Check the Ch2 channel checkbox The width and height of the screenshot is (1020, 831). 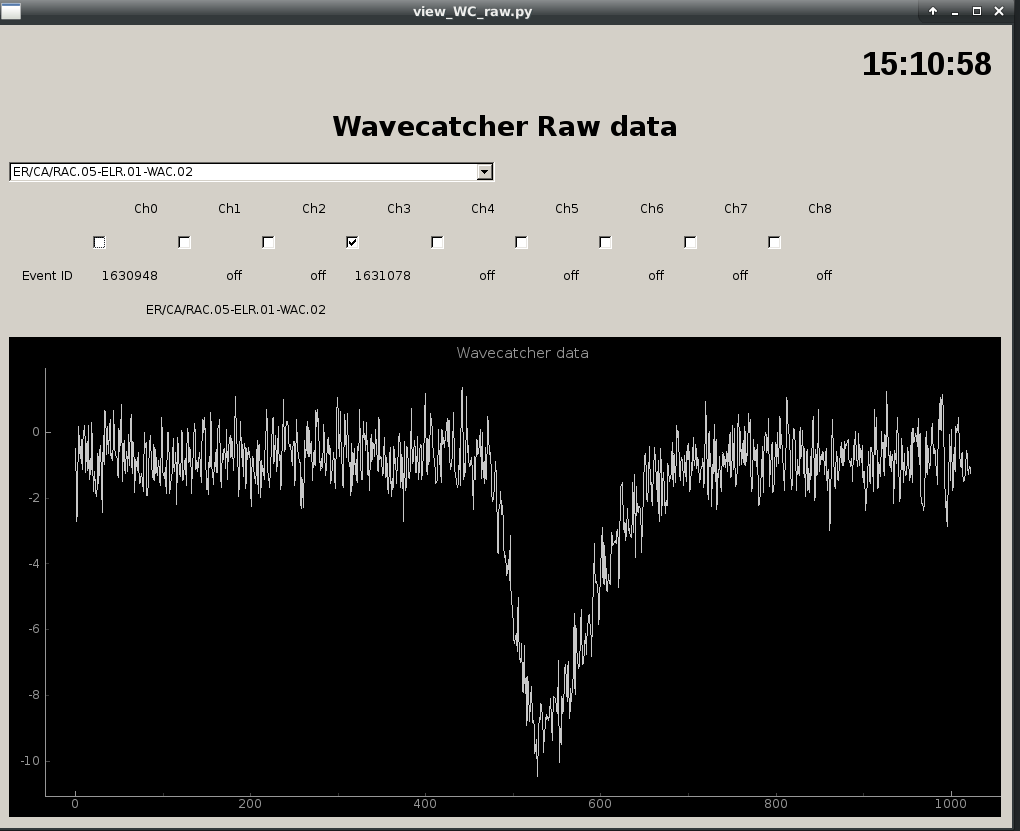tap(268, 242)
